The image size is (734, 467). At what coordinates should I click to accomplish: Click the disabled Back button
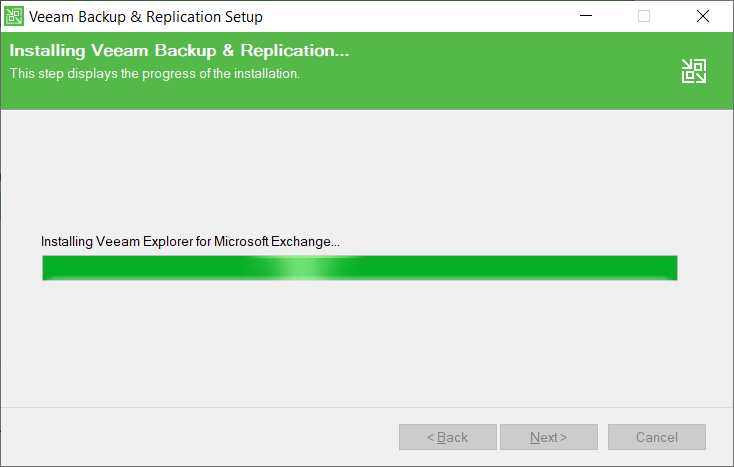tap(448, 437)
